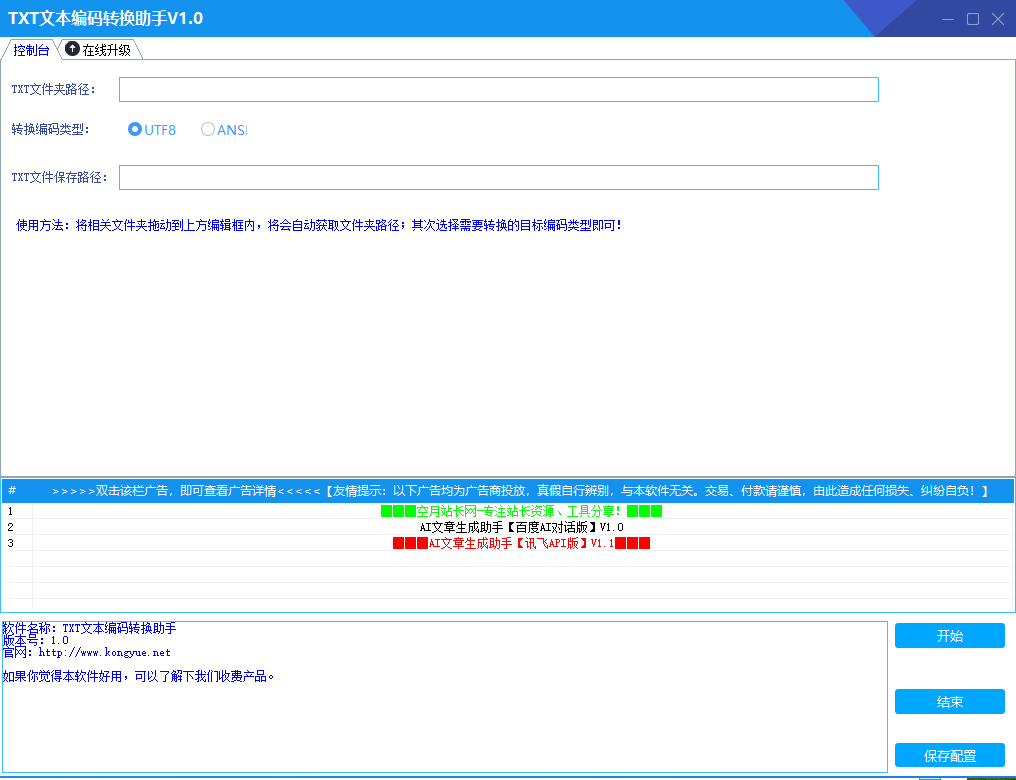The image size is (1016, 780).
Task: Switch to the 控制台 tab
Action: point(30,50)
